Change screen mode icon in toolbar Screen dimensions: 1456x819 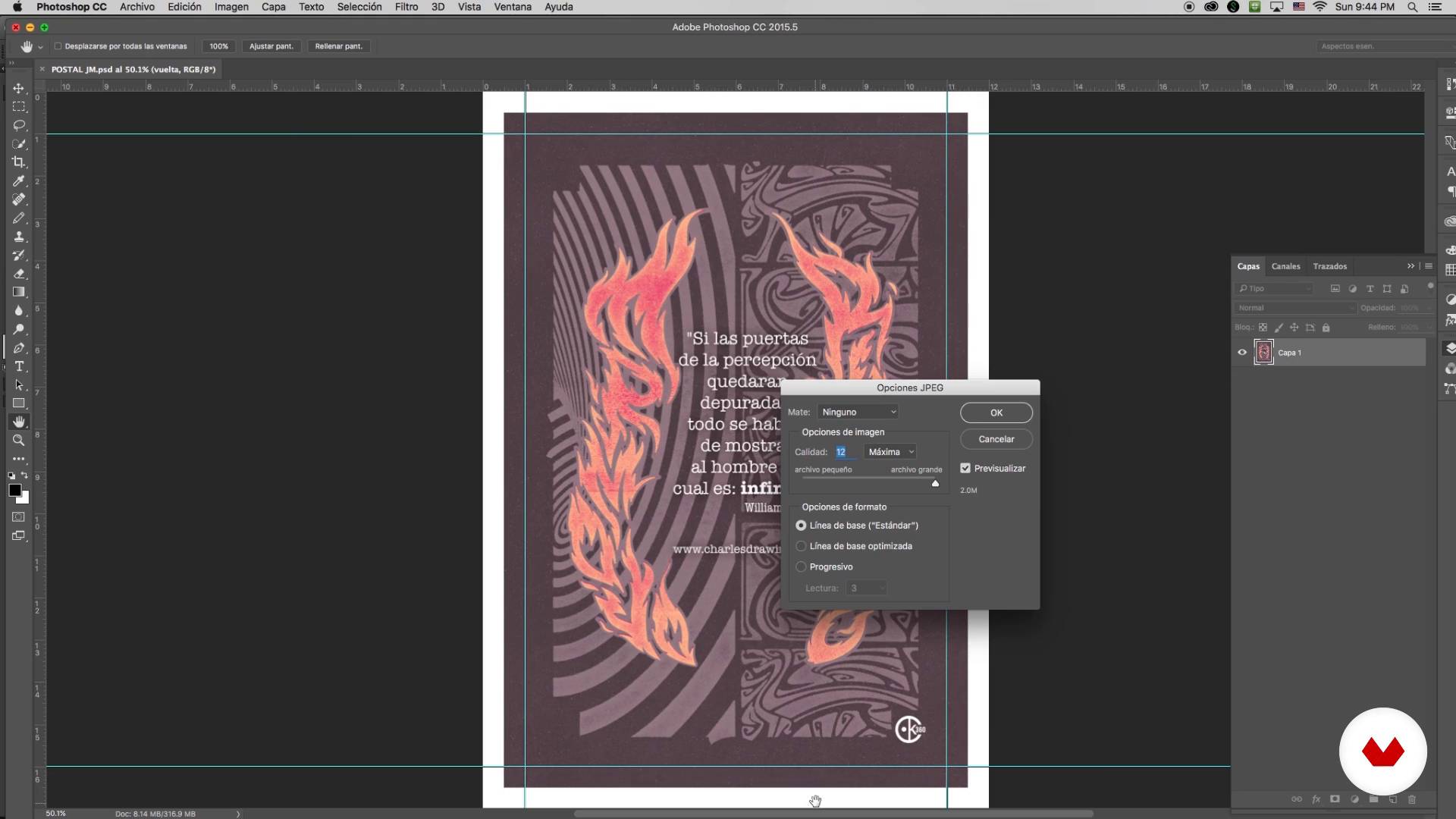click(19, 535)
